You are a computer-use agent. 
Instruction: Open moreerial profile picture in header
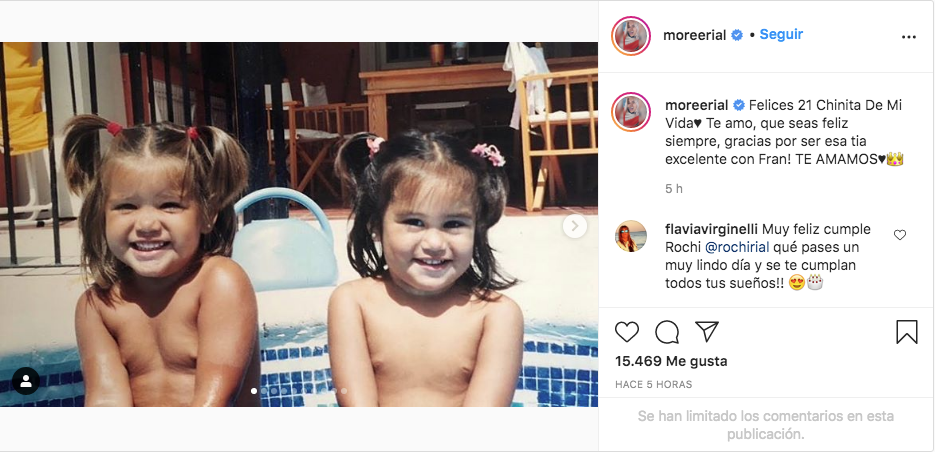(x=632, y=35)
